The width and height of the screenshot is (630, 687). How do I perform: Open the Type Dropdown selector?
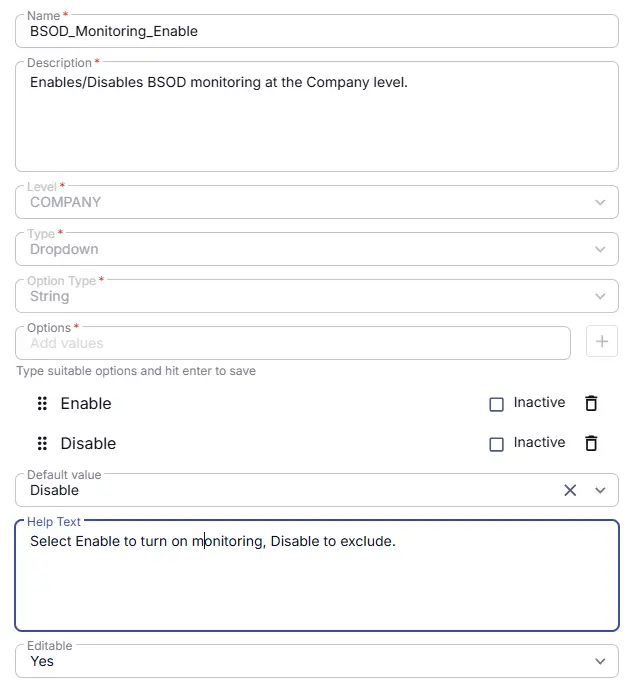[x=317, y=249]
